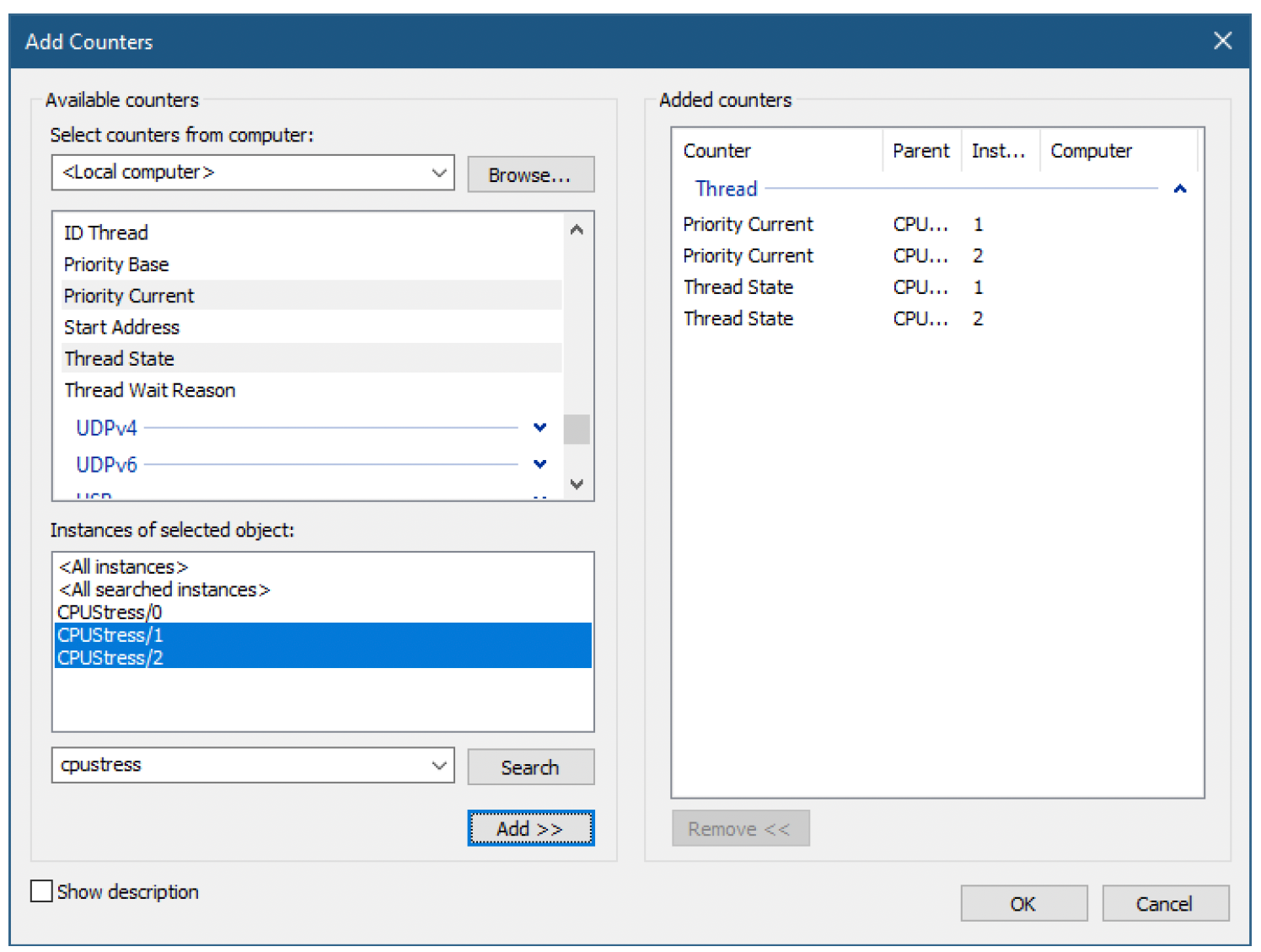Cancel the Add Counters dialog

[x=1165, y=903]
